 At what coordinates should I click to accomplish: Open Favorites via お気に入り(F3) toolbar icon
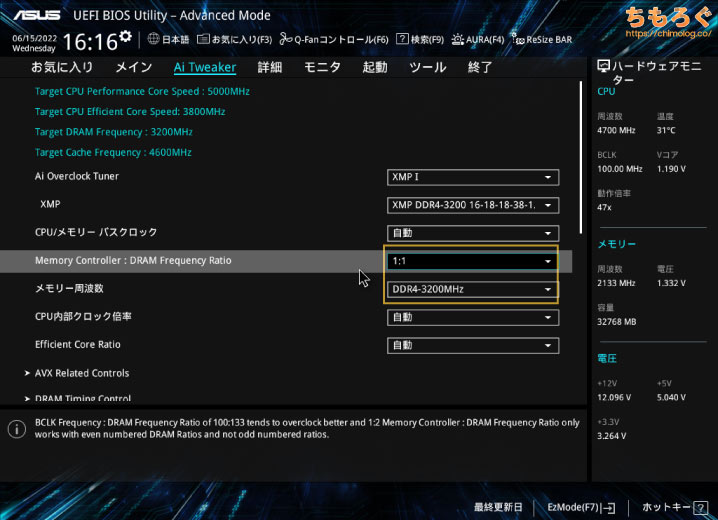[203, 39]
